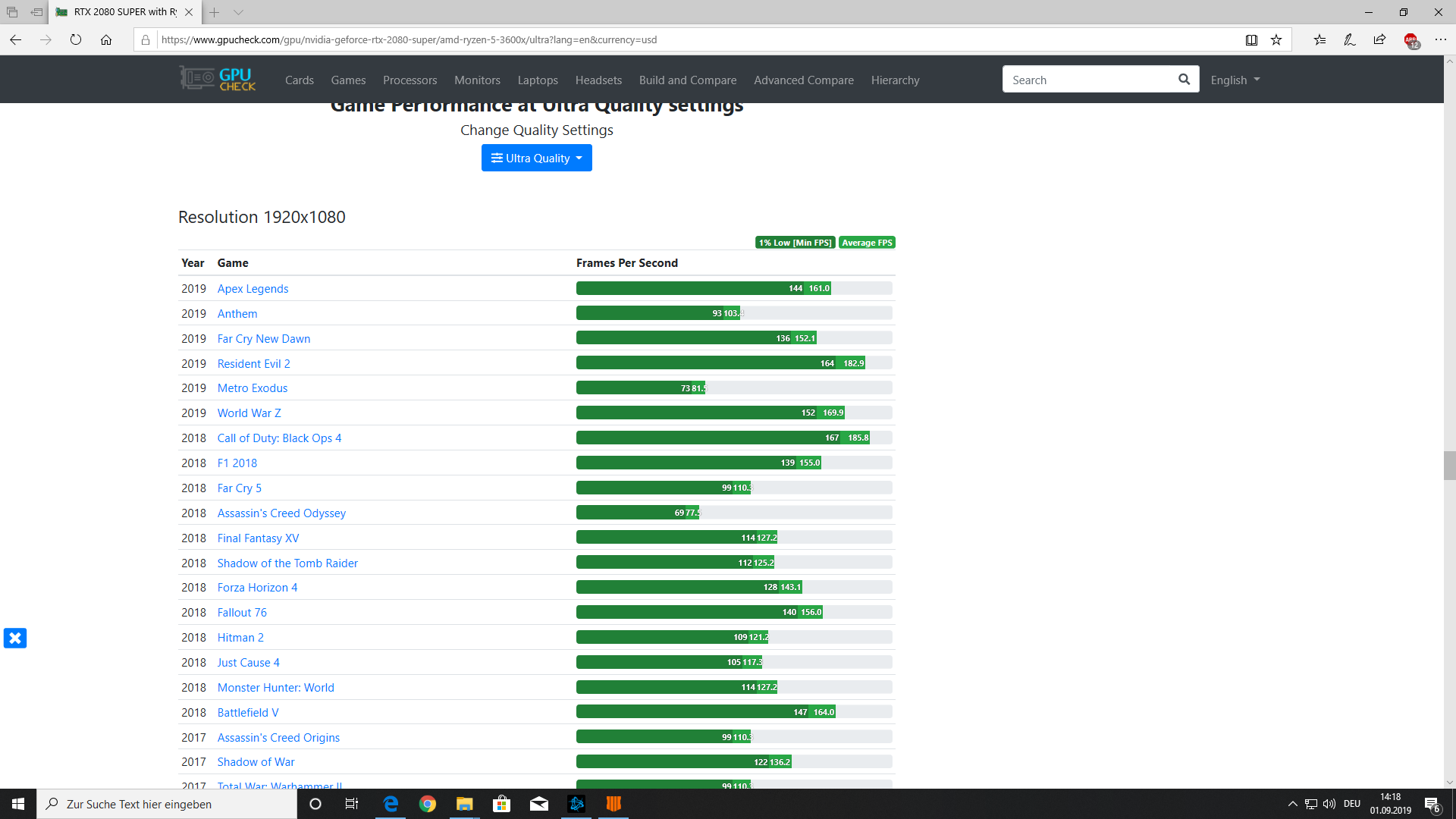Dismiss the blue X overlay button
This screenshot has height=819, width=1456.
tap(15, 638)
